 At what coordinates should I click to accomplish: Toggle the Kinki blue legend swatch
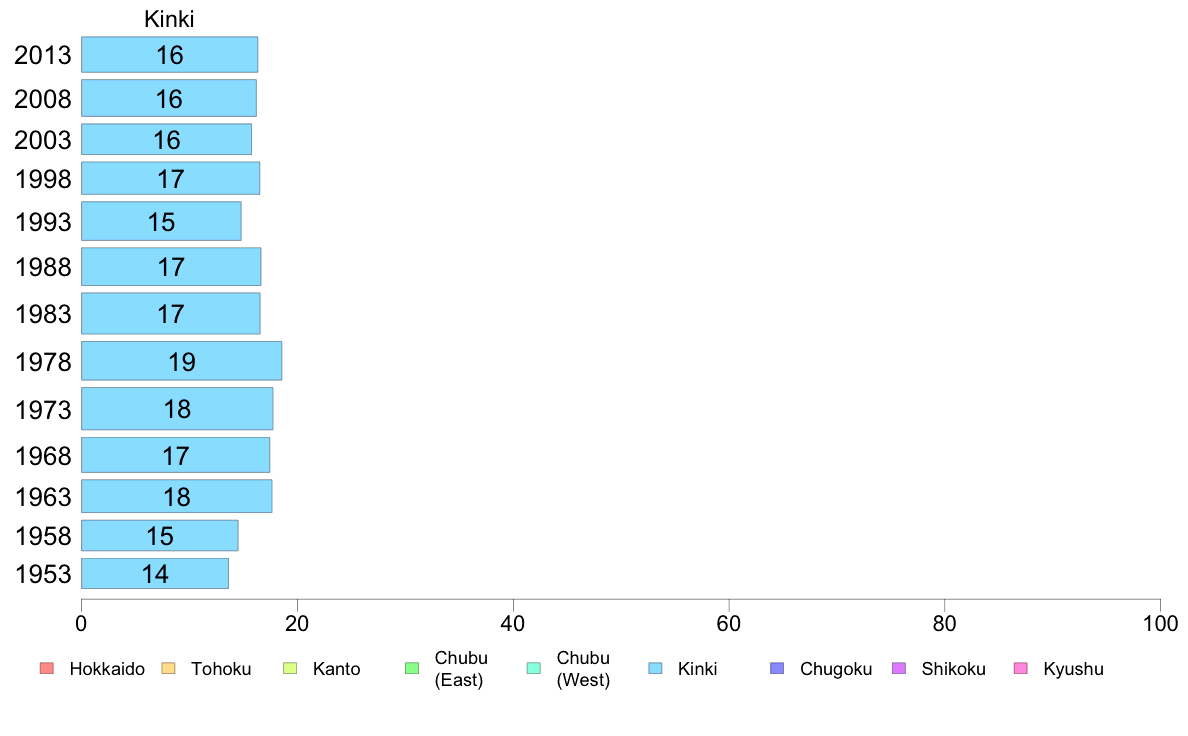coord(655,669)
